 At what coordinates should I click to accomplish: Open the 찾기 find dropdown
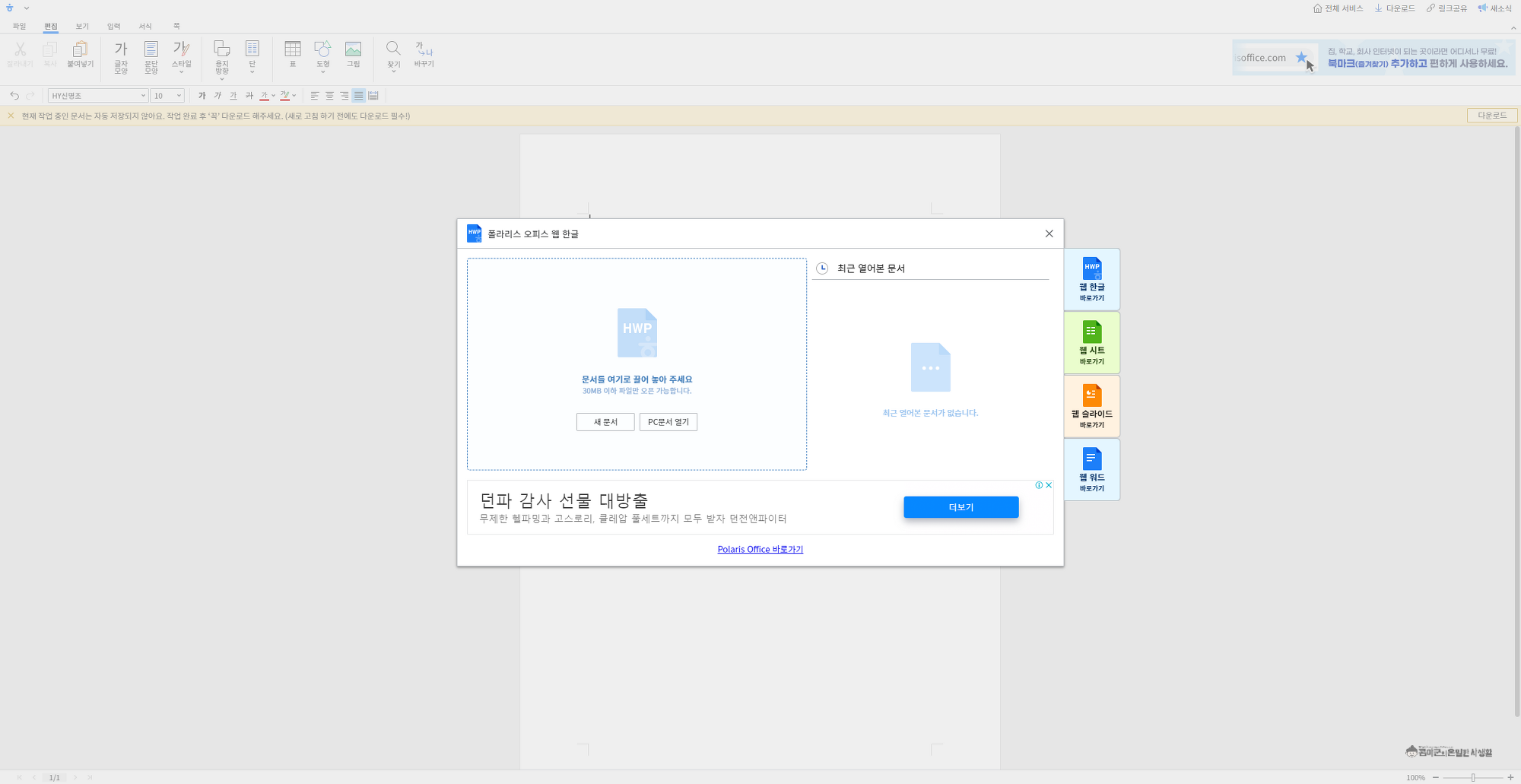pyautogui.click(x=393, y=57)
